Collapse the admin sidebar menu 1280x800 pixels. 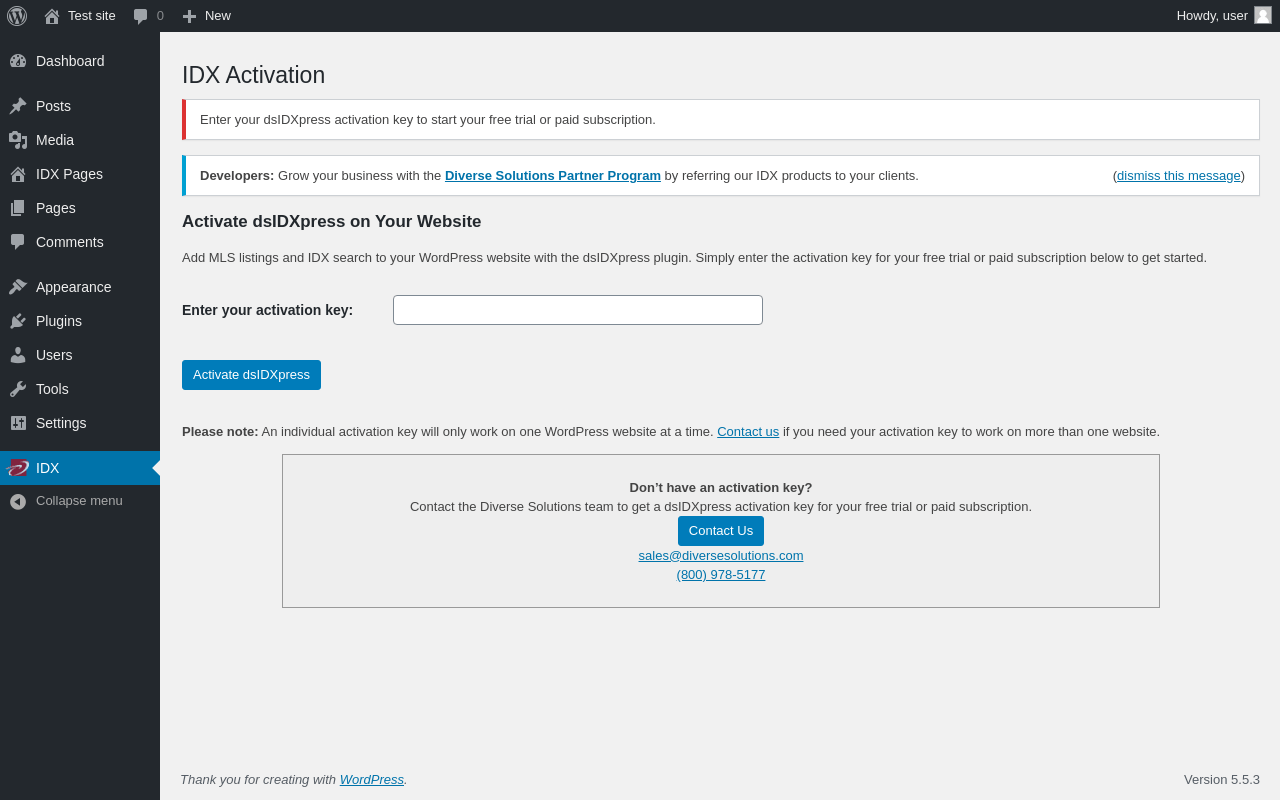click(80, 501)
